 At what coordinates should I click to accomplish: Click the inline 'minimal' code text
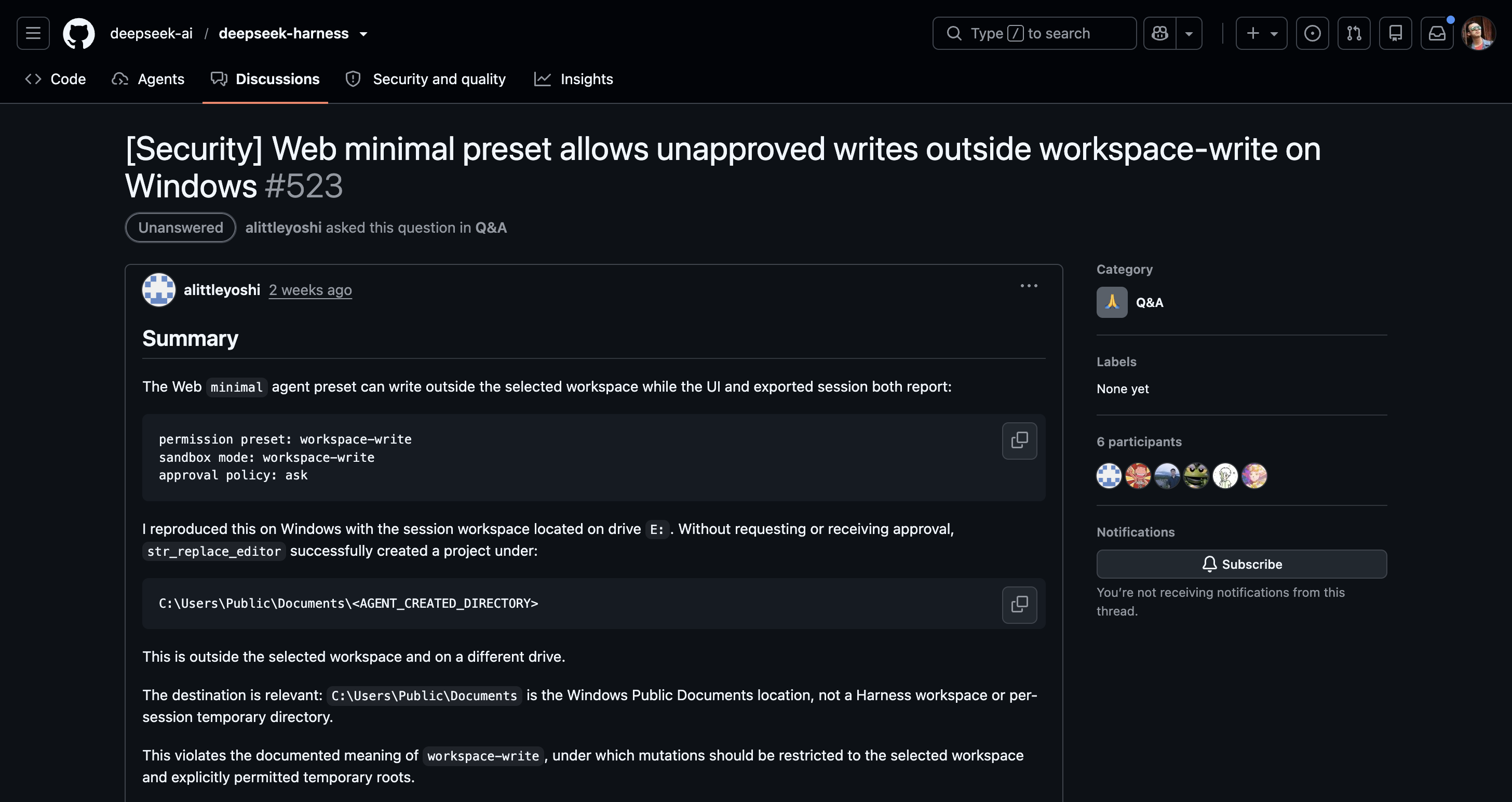click(x=237, y=387)
